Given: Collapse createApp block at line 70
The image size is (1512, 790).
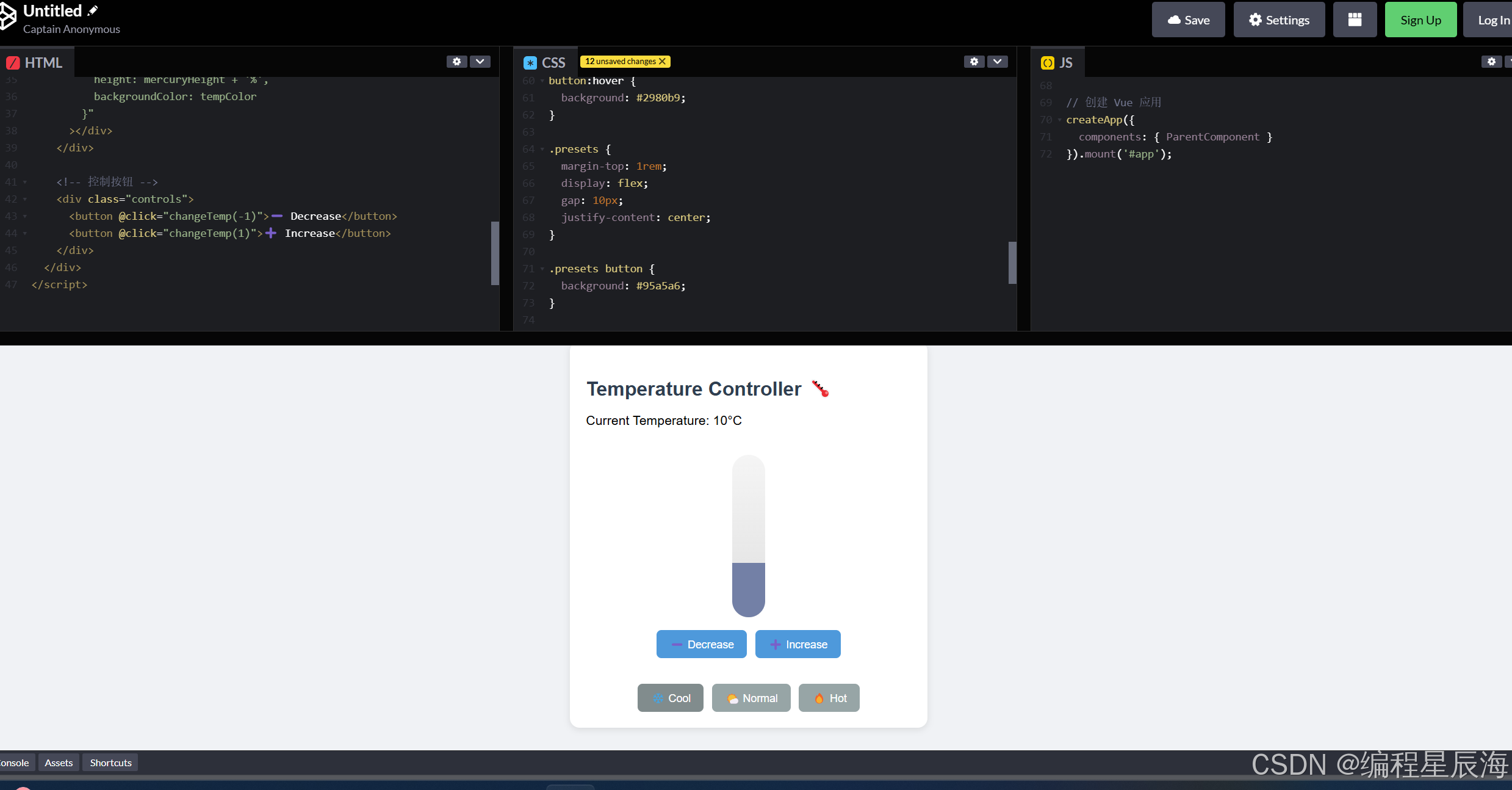Looking at the screenshot, I should coord(1060,120).
